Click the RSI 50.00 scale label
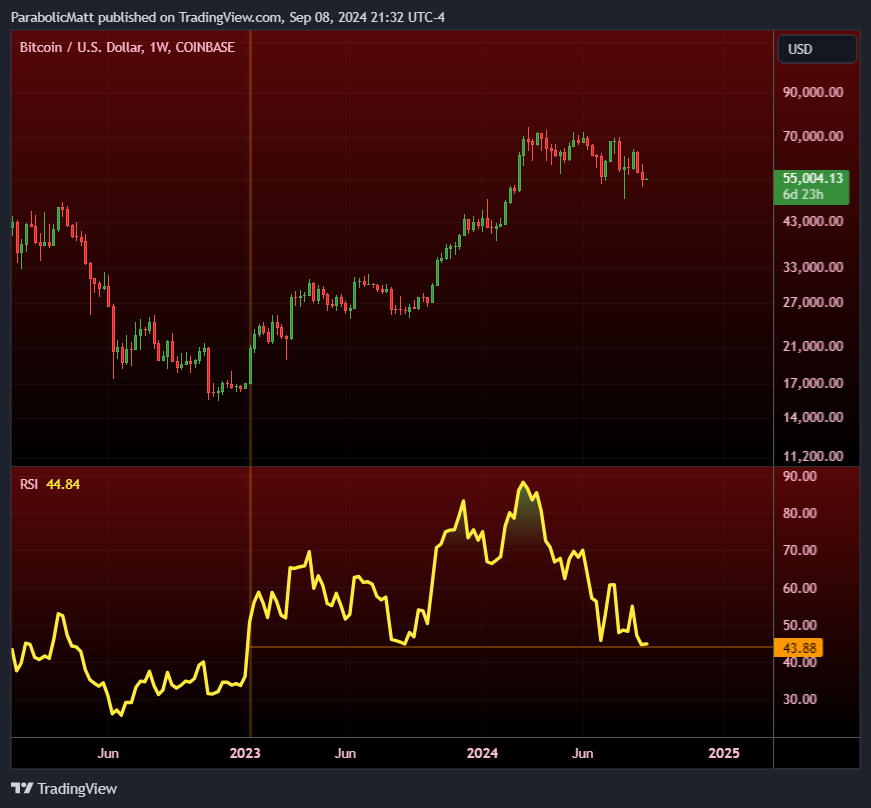Viewport: 871px width, 808px height. (799, 625)
